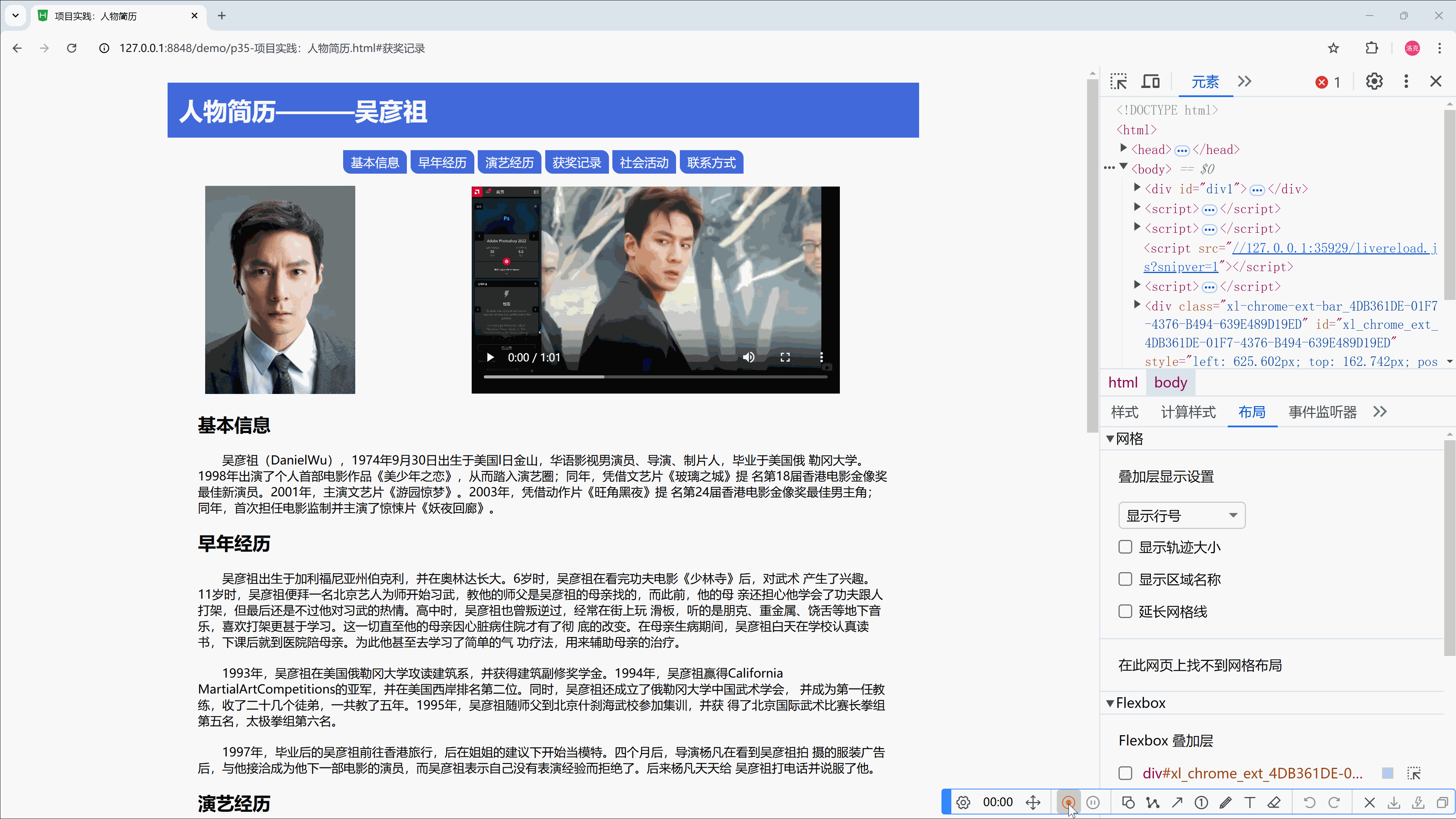Viewport: 1456px width, 819px height.
Task: Select the polyline annotation tool
Action: point(1153,802)
